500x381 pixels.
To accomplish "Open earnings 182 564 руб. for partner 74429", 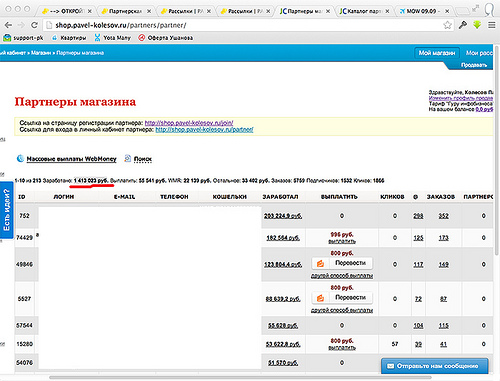I will 283,238.
